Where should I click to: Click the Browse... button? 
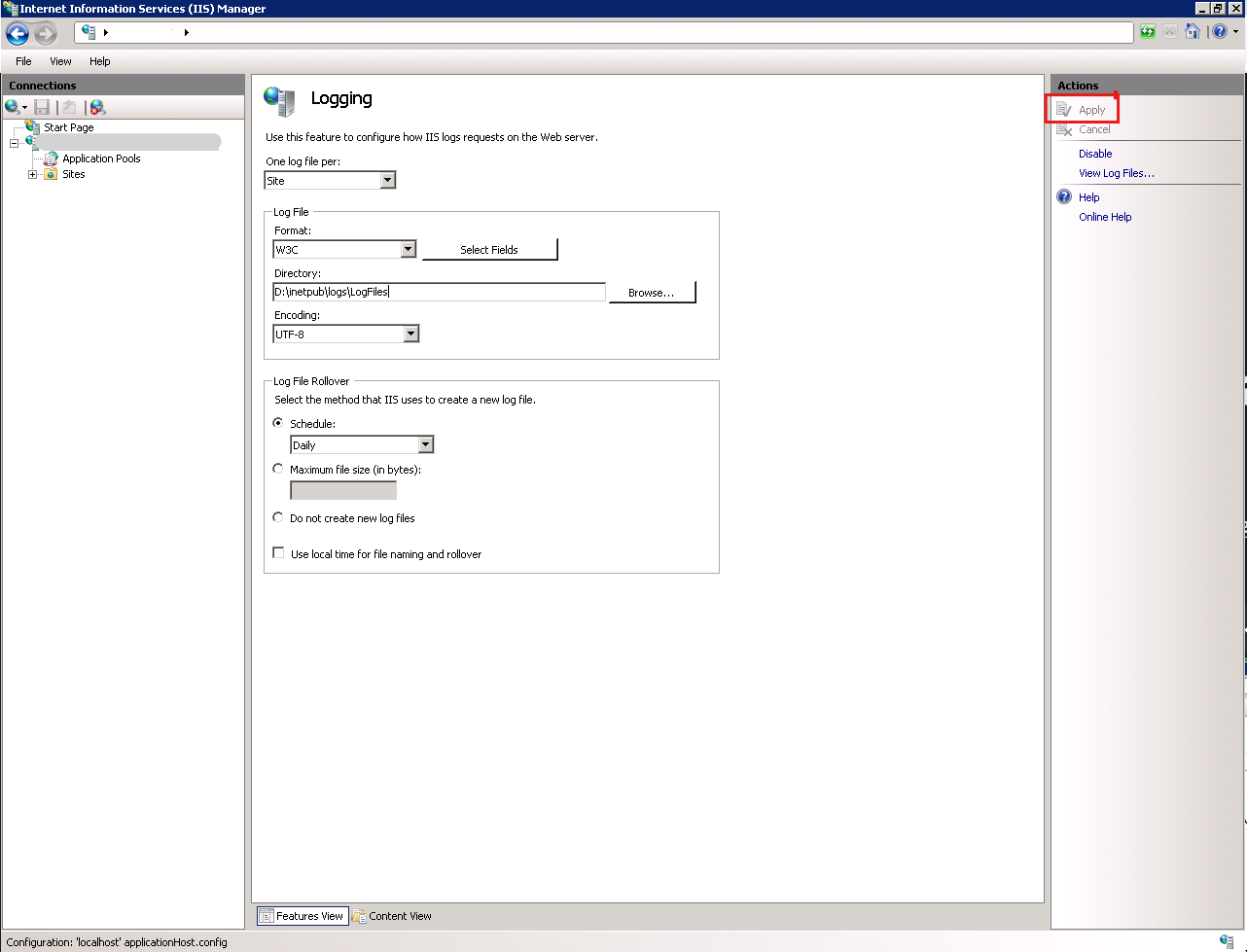tap(652, 293)
